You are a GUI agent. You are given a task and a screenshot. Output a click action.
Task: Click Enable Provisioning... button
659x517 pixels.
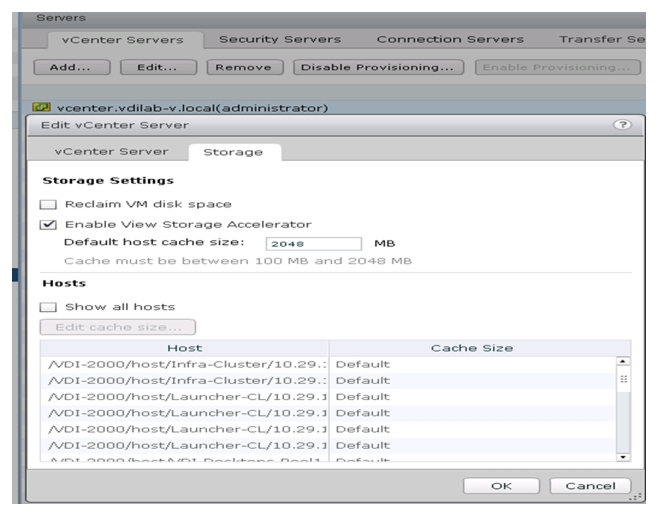coord(558,67)
